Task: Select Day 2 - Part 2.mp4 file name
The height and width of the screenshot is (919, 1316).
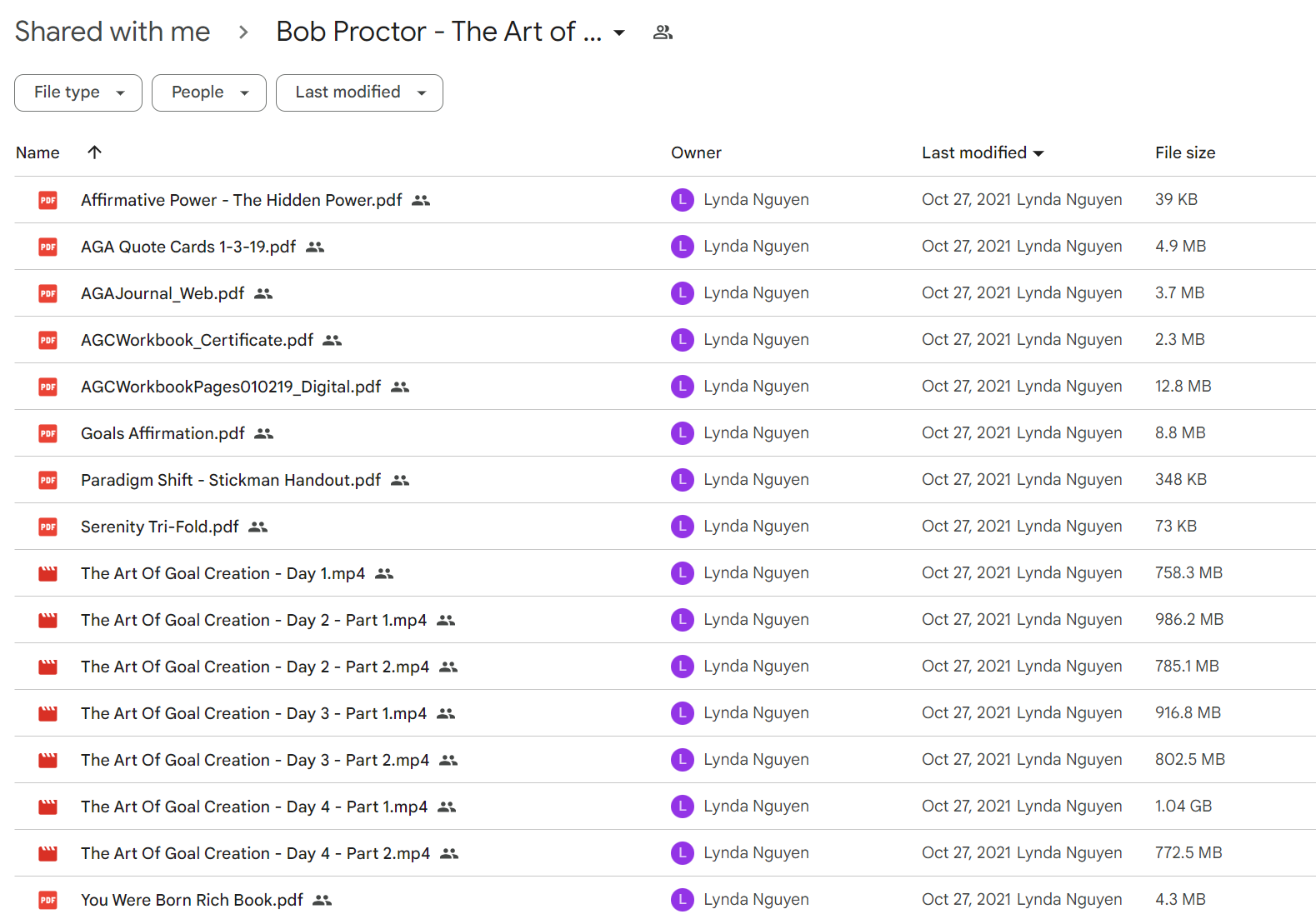Action: 255,667
